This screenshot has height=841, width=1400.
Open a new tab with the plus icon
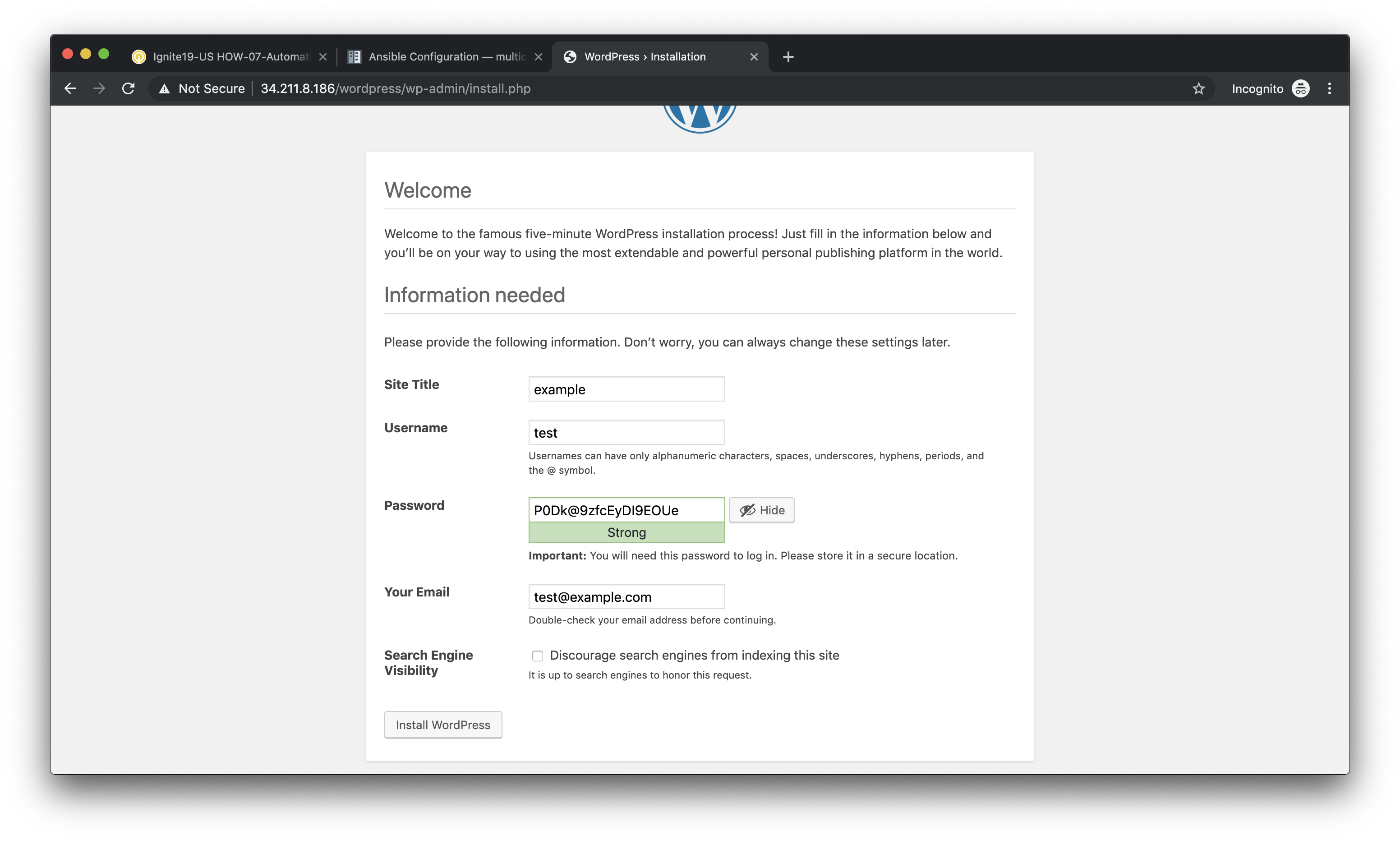(788, 57)
